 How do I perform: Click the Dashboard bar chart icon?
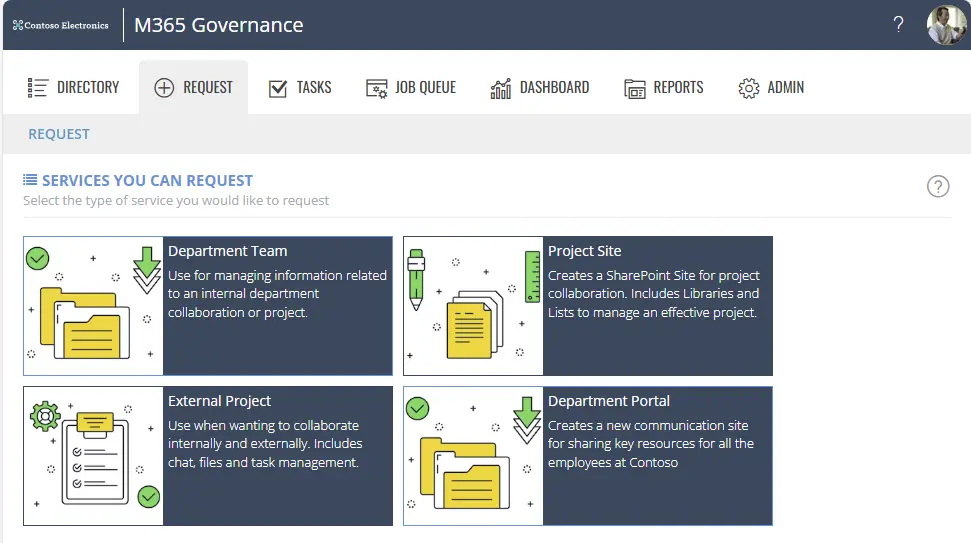pyautogui.click(x=501, y=88)
